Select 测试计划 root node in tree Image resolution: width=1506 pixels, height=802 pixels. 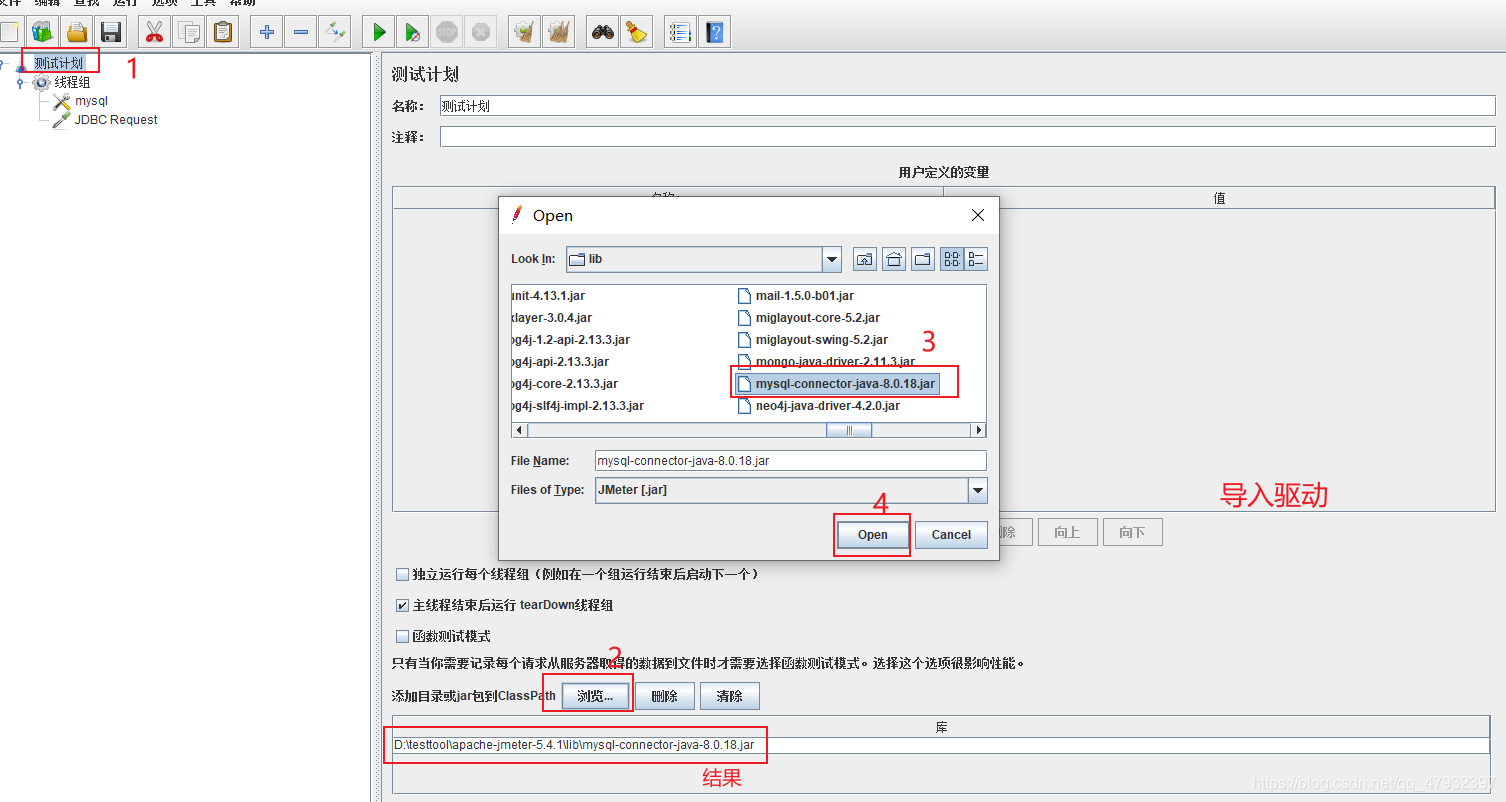coord(58,64)
